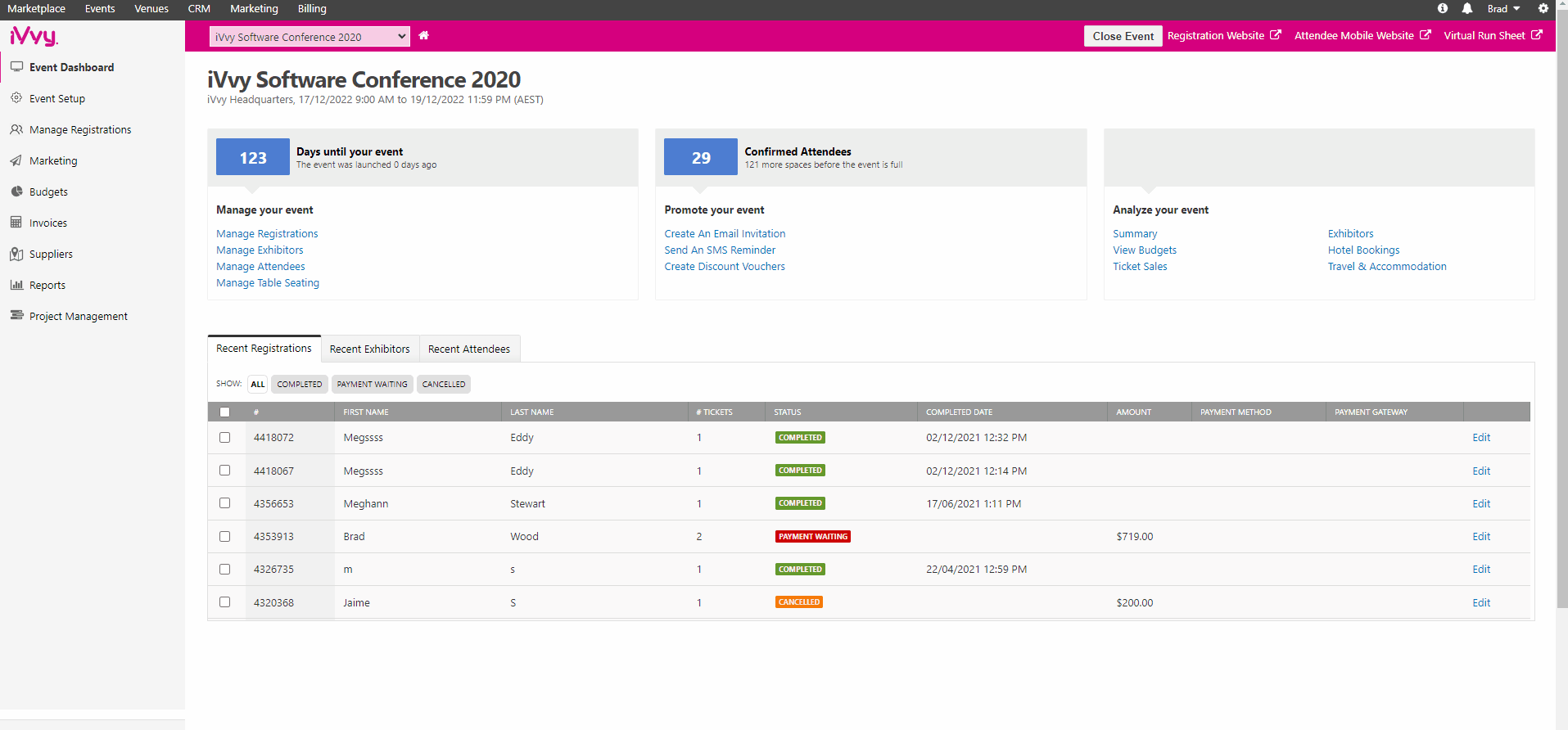Click the PAYMENT WAITING status badge

pyautogui.click(x=813, y=537)
